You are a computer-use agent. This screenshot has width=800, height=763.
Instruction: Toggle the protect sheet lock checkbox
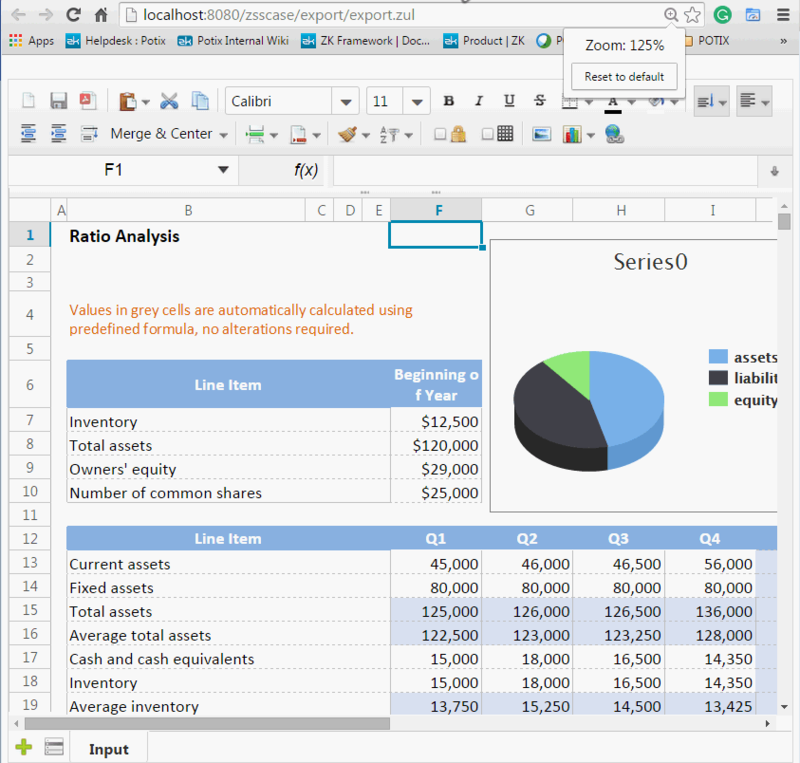440,134
